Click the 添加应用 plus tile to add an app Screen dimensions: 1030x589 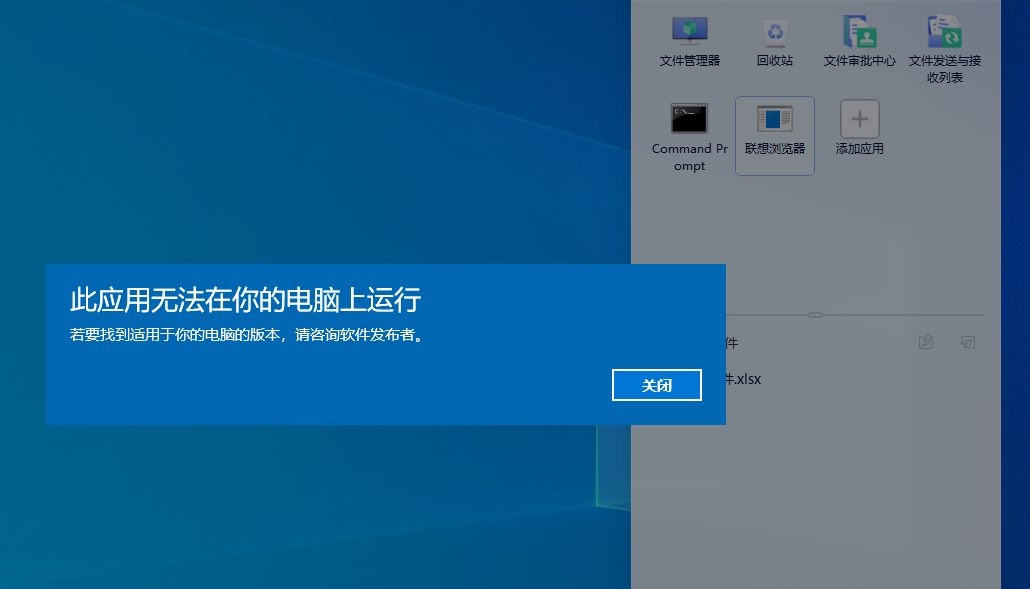click(858, 120)
